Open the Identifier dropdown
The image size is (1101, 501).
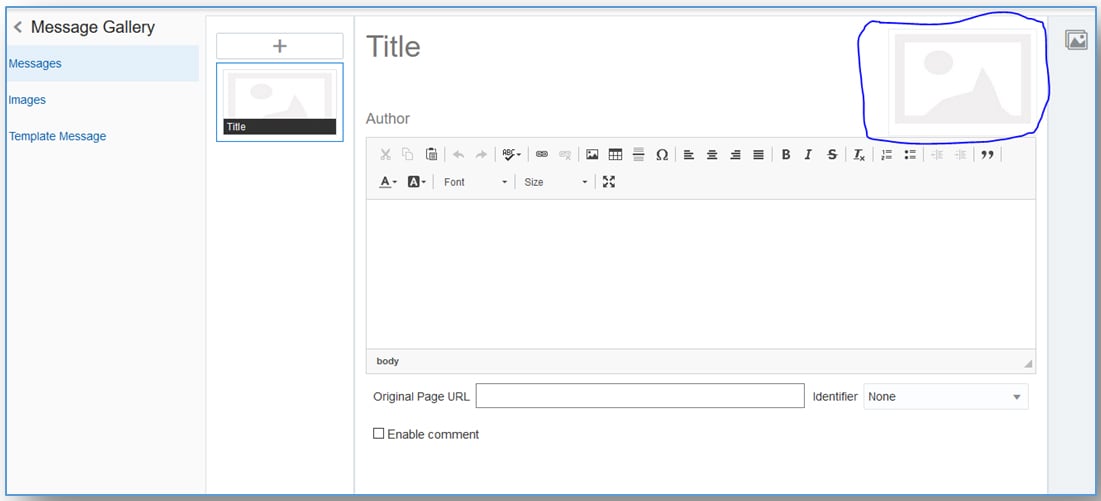point(946,396)
